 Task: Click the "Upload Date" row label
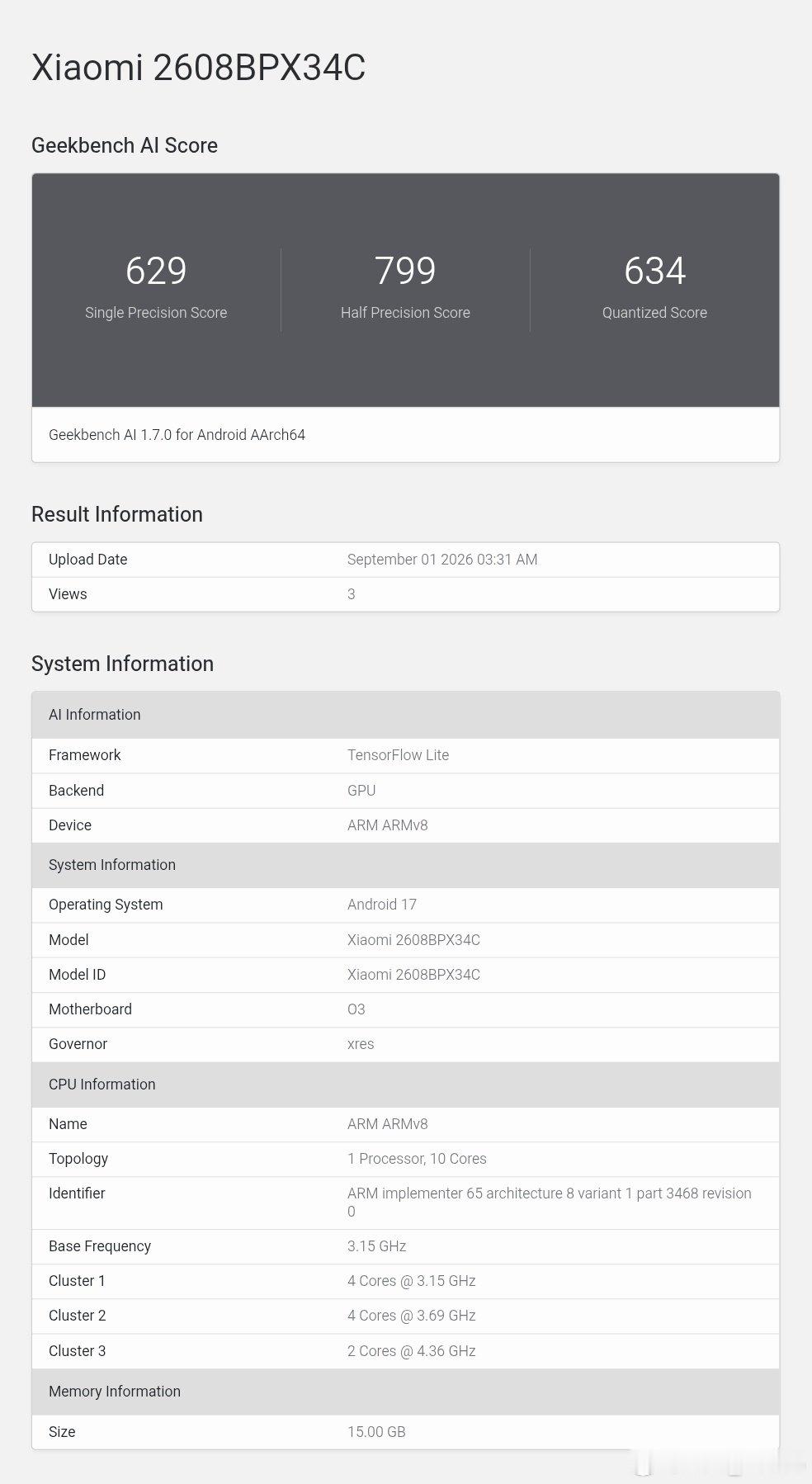pos(87,560)
